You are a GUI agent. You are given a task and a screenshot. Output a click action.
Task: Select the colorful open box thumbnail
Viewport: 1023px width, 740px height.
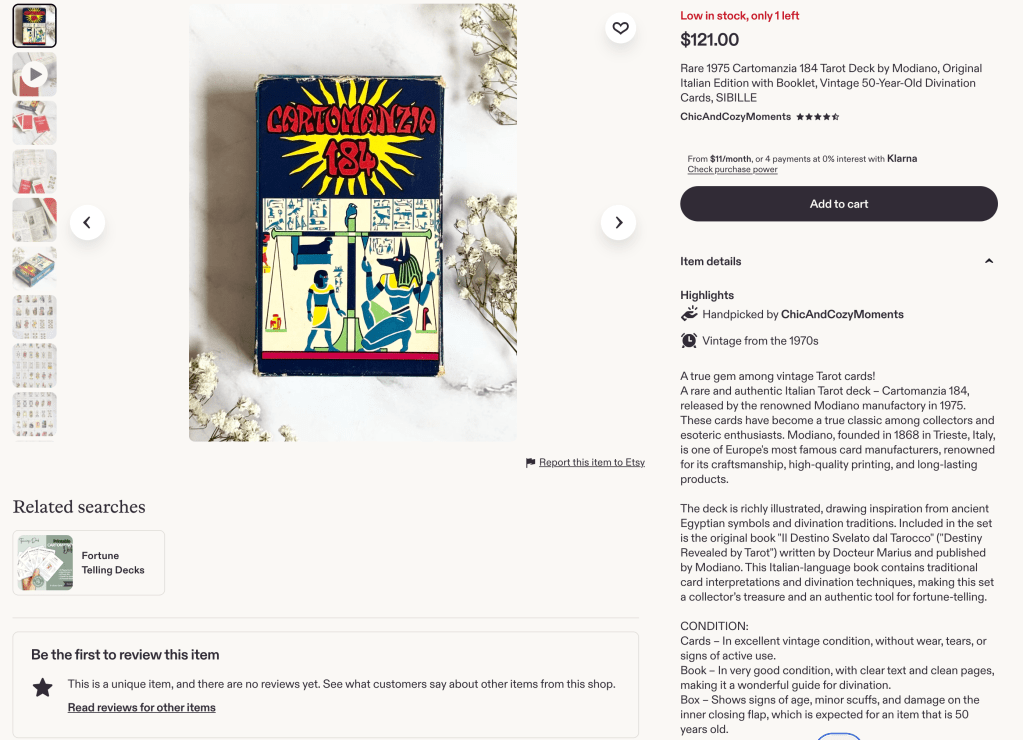(35, 268)
